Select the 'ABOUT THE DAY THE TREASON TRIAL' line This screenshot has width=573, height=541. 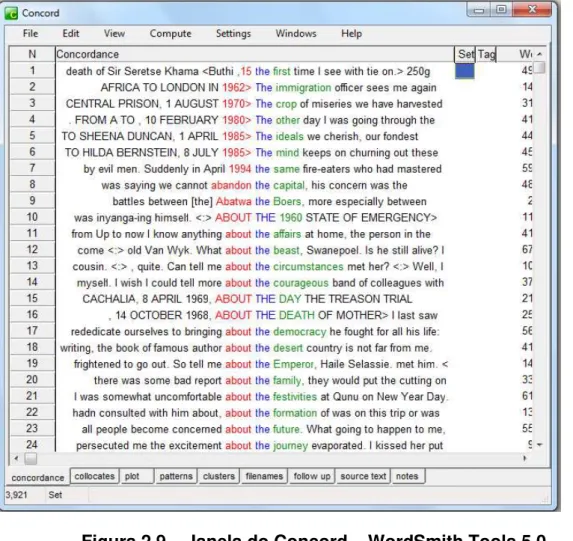point(255,299)
